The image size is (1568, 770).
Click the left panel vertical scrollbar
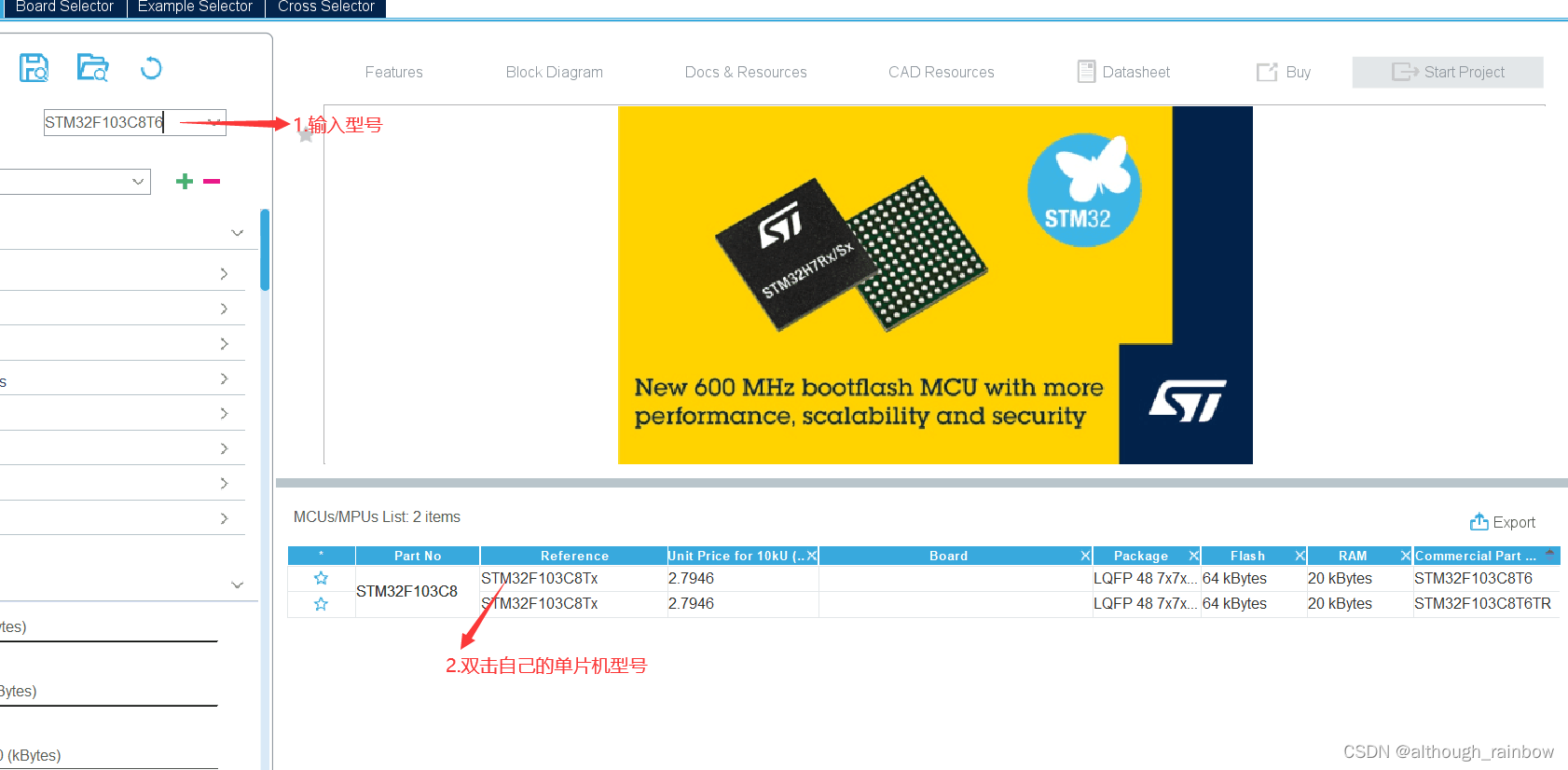point(265,250)
